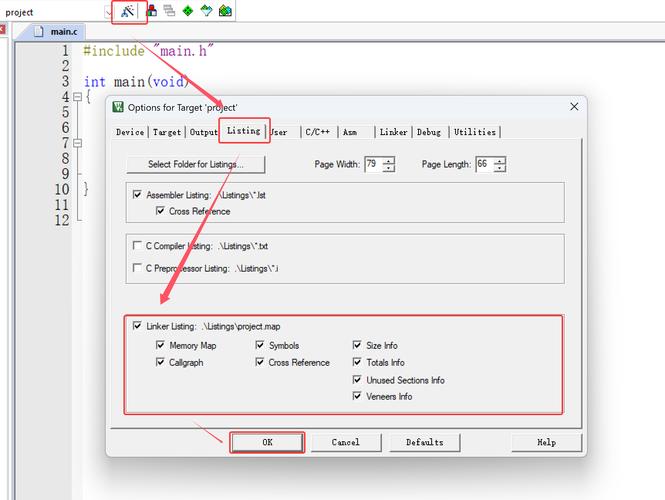
Task: Enable the C Preprocessor Listing checkbox
Action: pos(137,268)
